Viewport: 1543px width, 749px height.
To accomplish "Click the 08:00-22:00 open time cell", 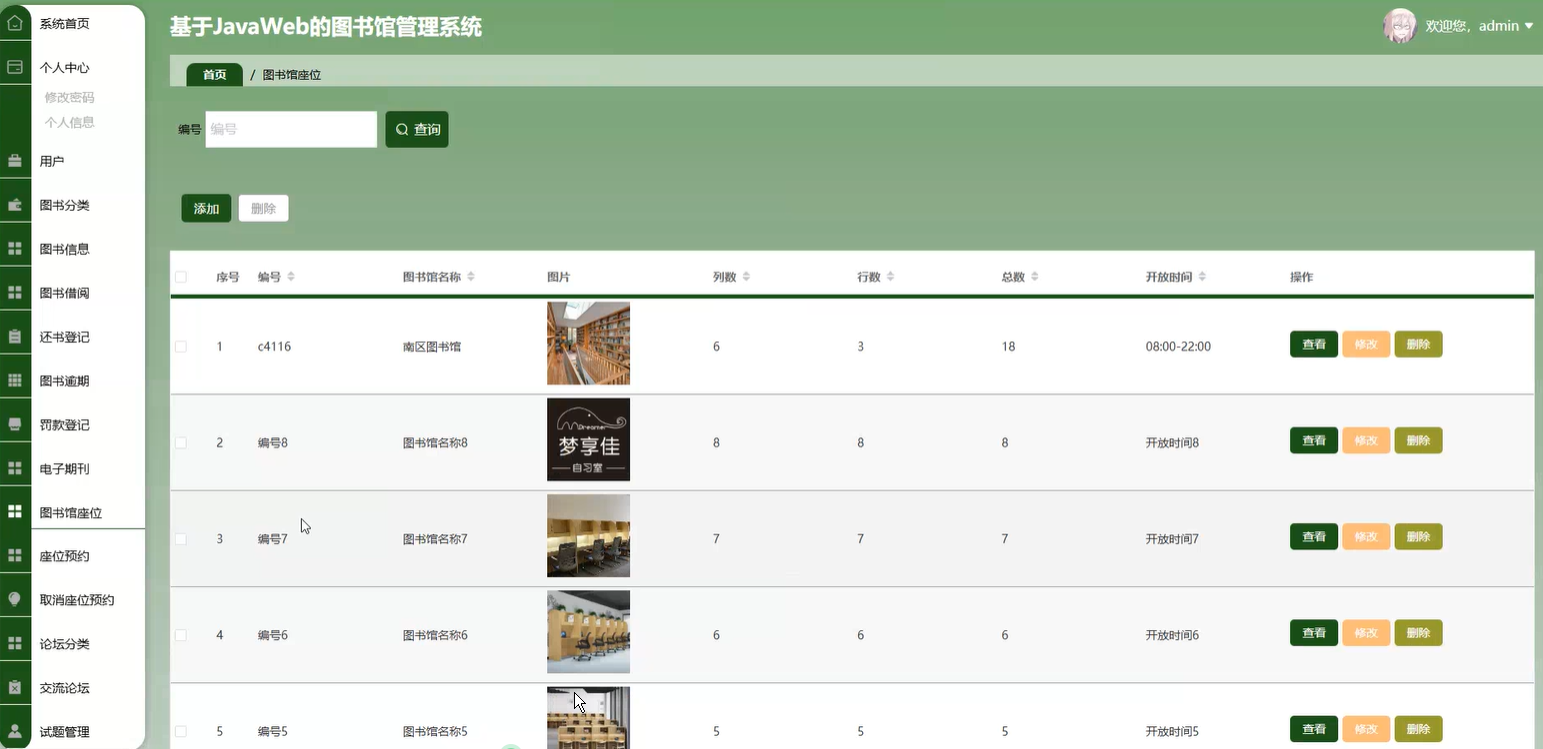I will pyautogui.click(x=1178, y=346).
